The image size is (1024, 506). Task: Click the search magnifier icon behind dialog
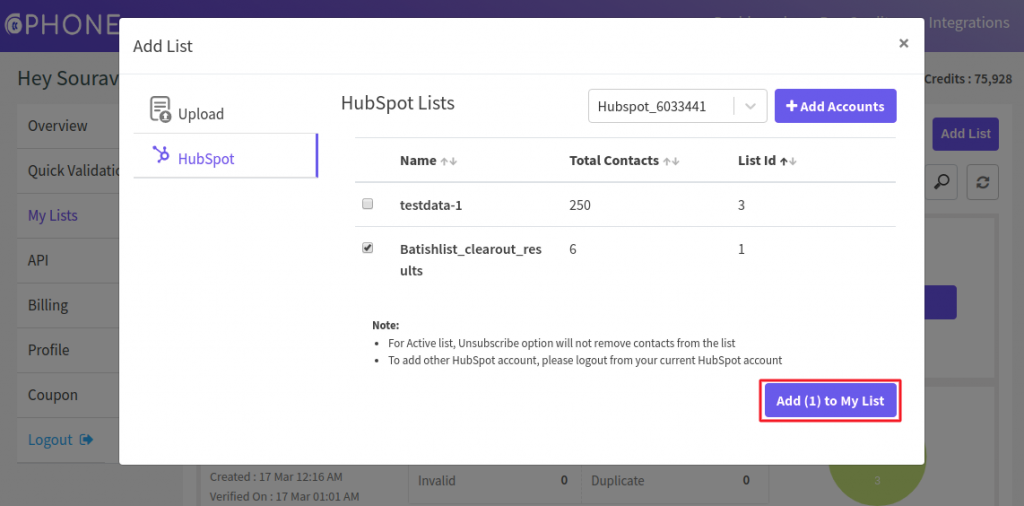click(942, 182)
